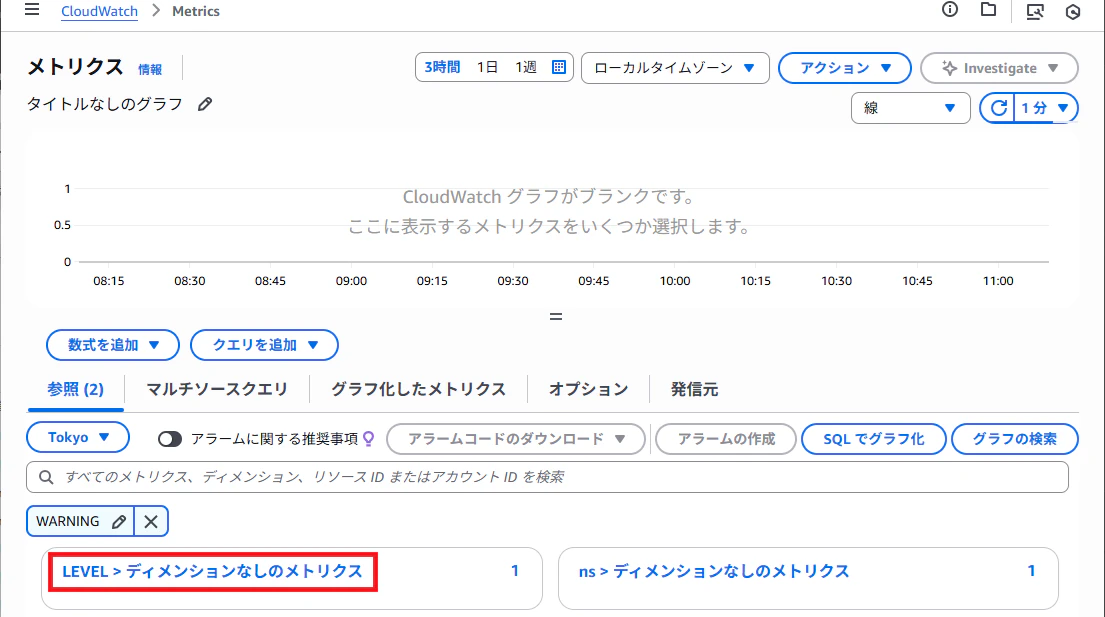This screenshot has height=617, width=1105.
Task: Click the CloudWatch breadcrumb link
Action: point(99,11)
